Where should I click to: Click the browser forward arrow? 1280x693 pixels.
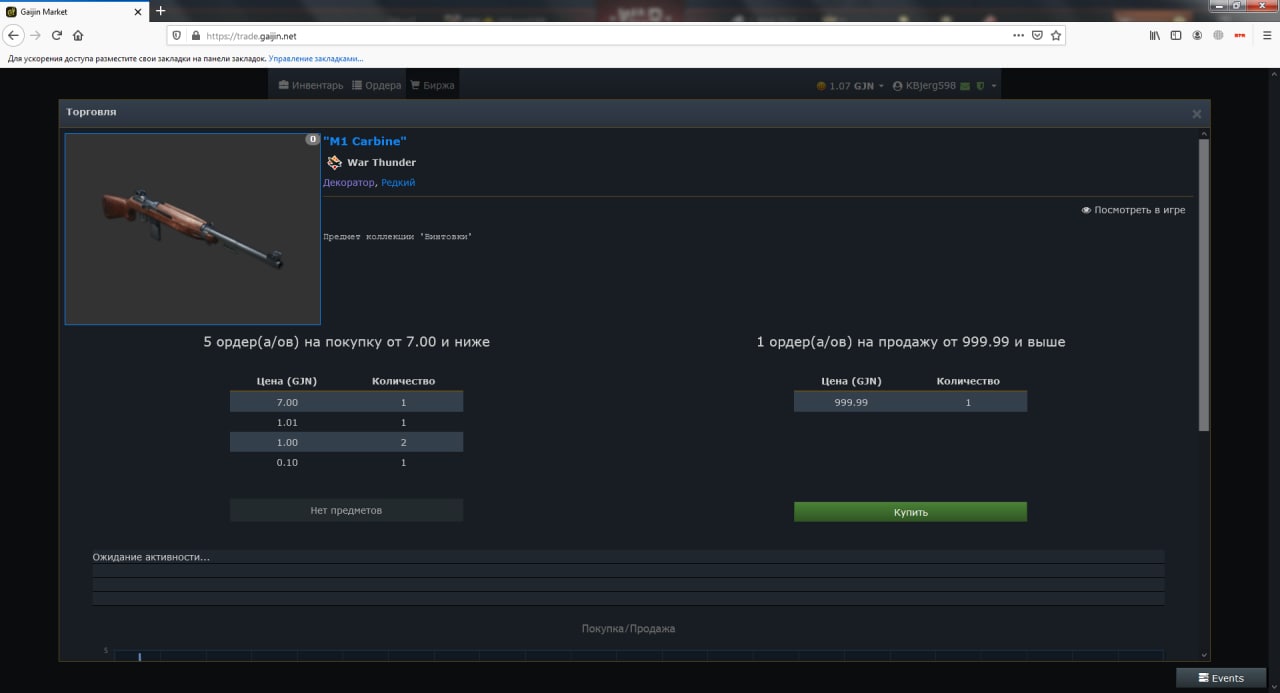36,35
